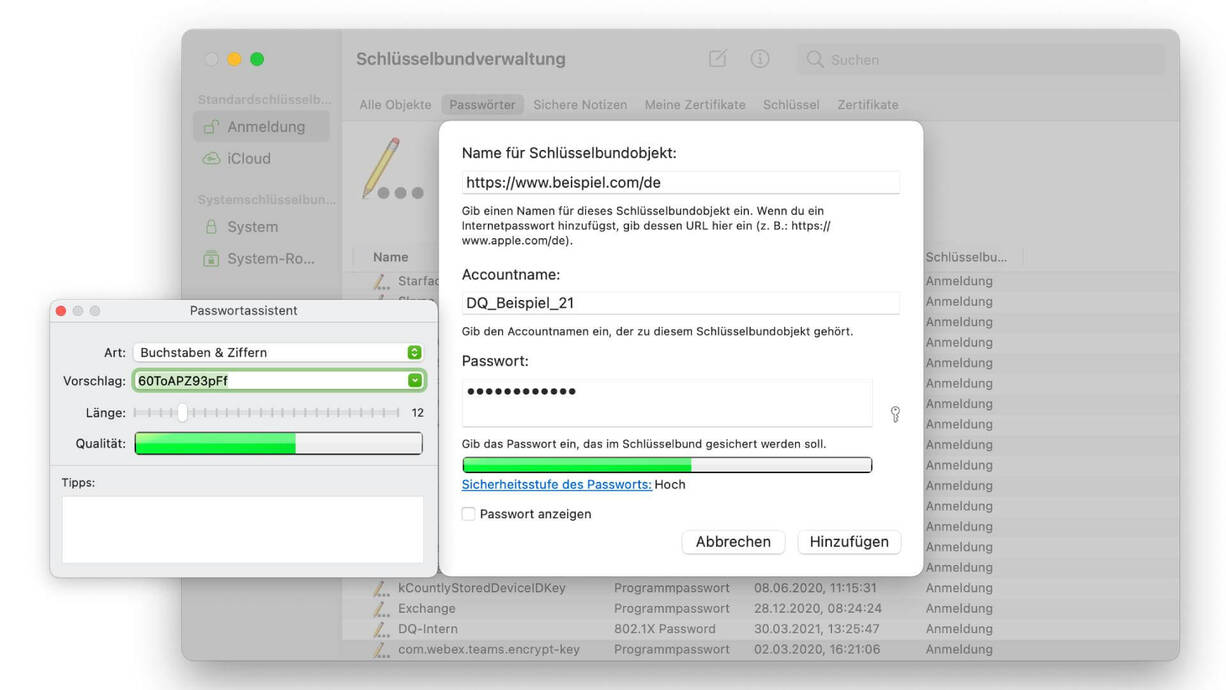1226x690 pixels.
Task: Open the Meine Zertifikate tab
Action: pyautogui.click(x=694, y=104)
